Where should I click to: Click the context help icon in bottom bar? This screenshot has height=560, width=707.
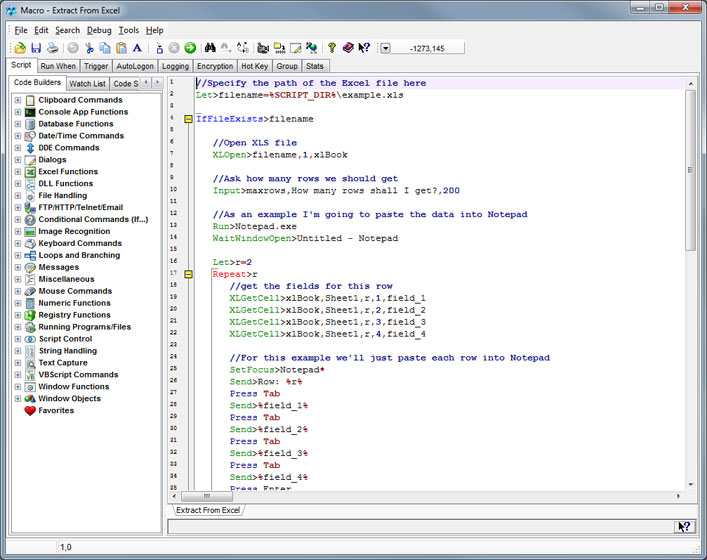click(x=684, y=526)
